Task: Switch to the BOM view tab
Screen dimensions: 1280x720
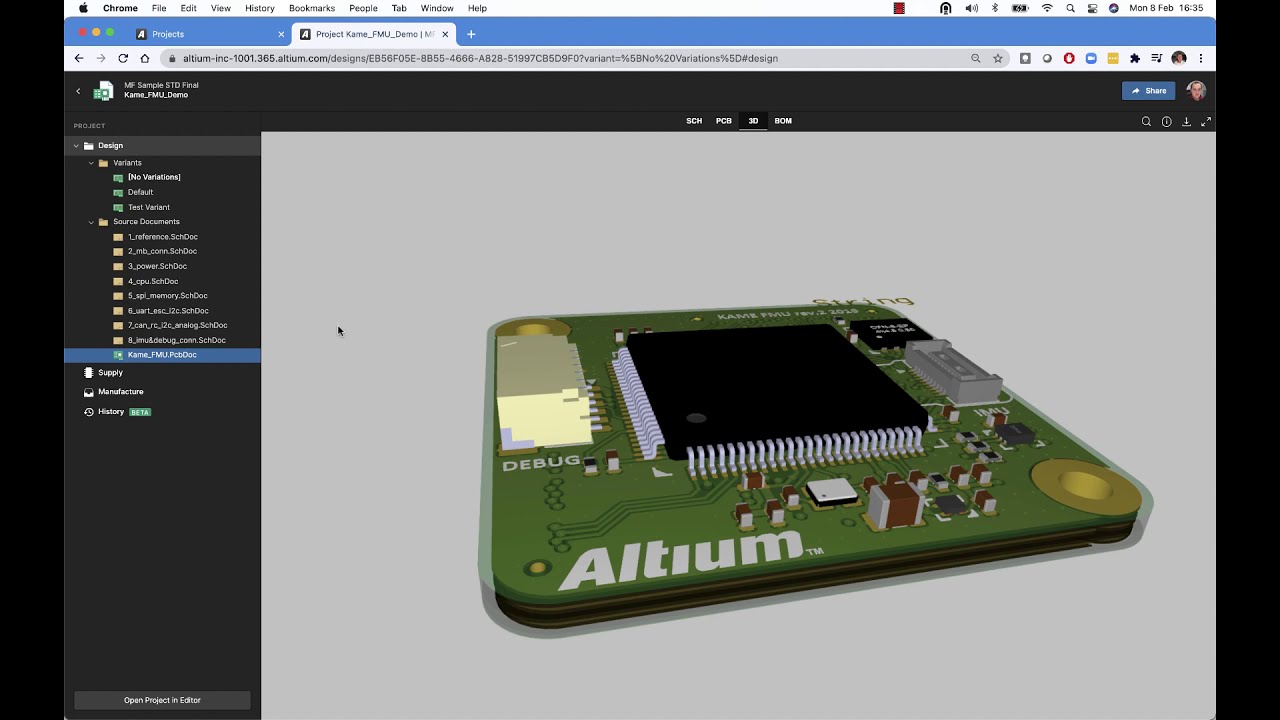Action: click(783, 121)
